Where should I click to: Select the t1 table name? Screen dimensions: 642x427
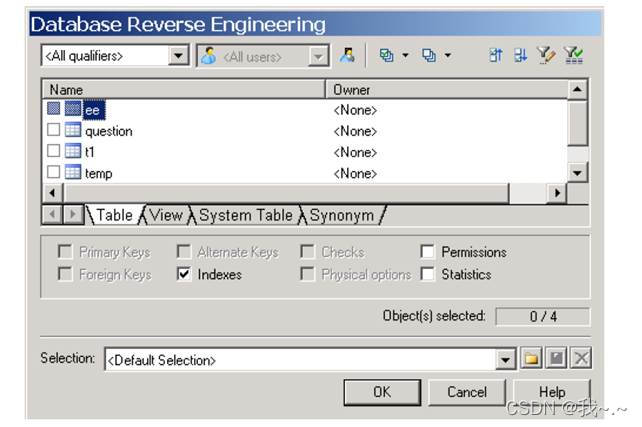90,152
